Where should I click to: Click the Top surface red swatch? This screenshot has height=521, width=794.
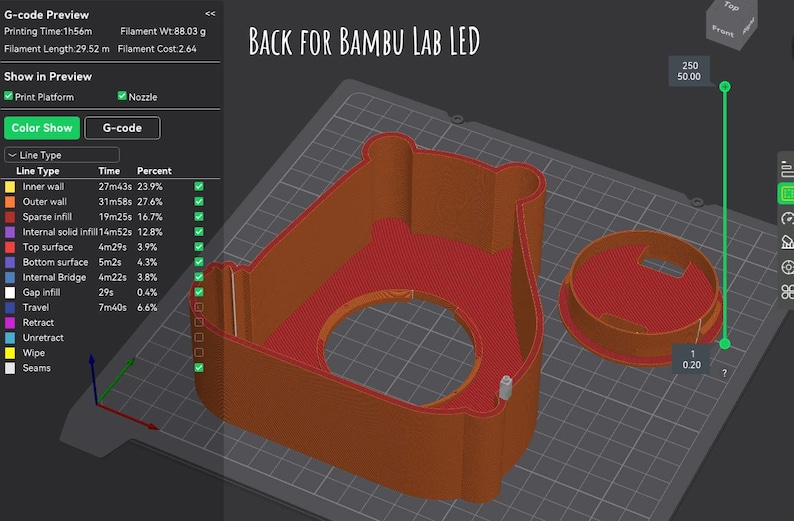(10, 247)
